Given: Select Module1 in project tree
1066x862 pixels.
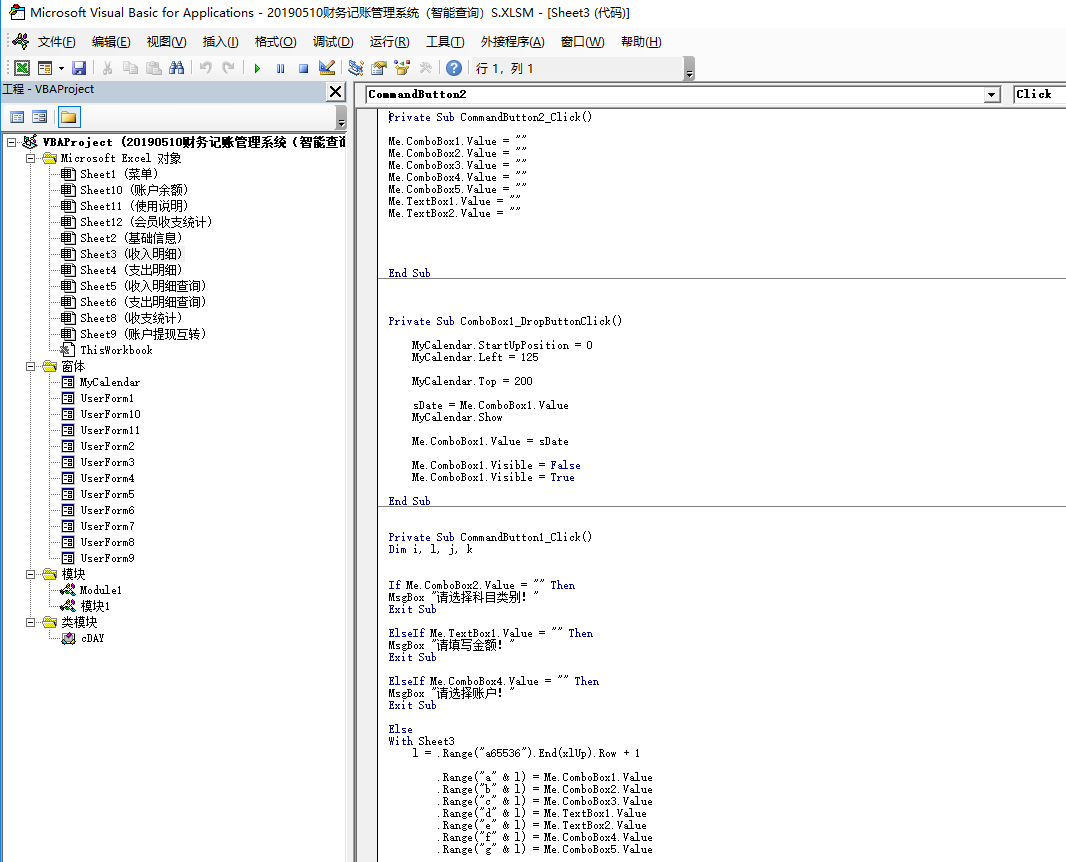Looking at the screenshot, I should tap(101, 590).
